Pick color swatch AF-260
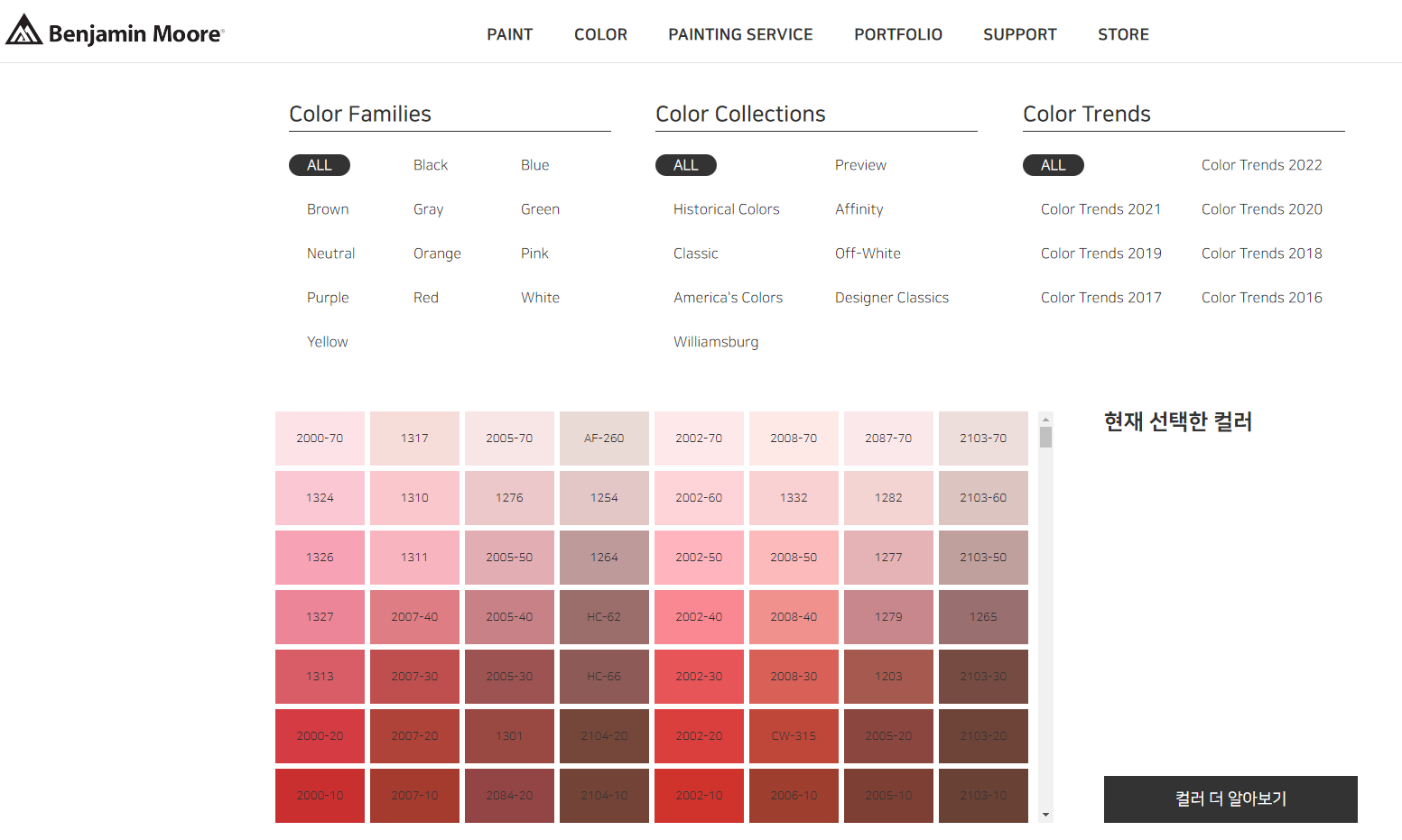This screenshot has height=840, width=1402. [604, 438]
